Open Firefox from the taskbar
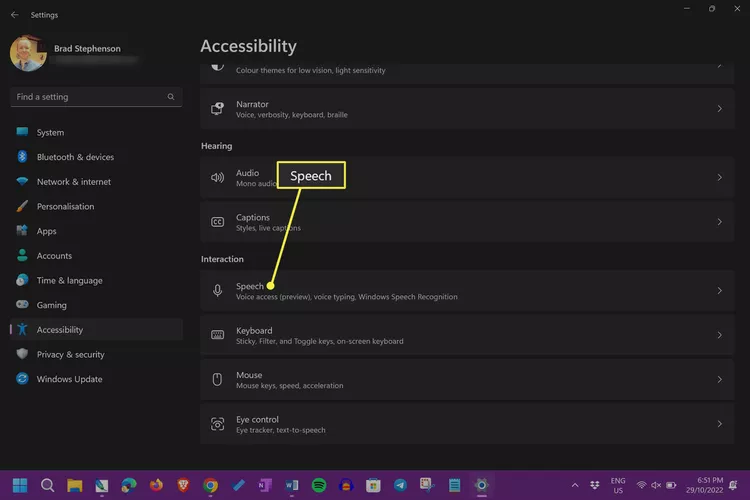 [x=156, y=485]
